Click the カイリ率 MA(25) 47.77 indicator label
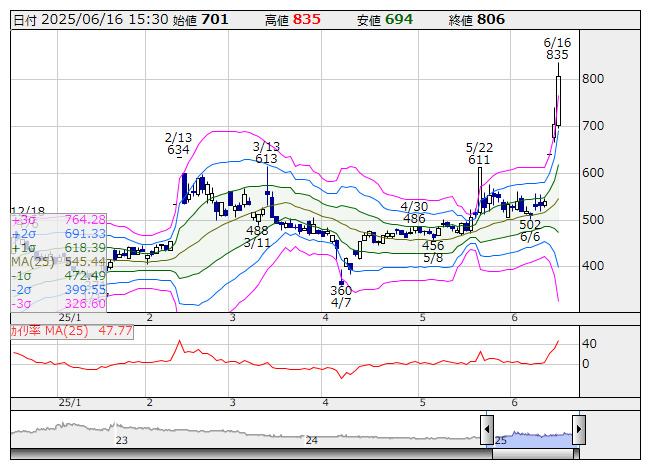The width and height of the screenshot is (653, 470). [x=72, y=332]
